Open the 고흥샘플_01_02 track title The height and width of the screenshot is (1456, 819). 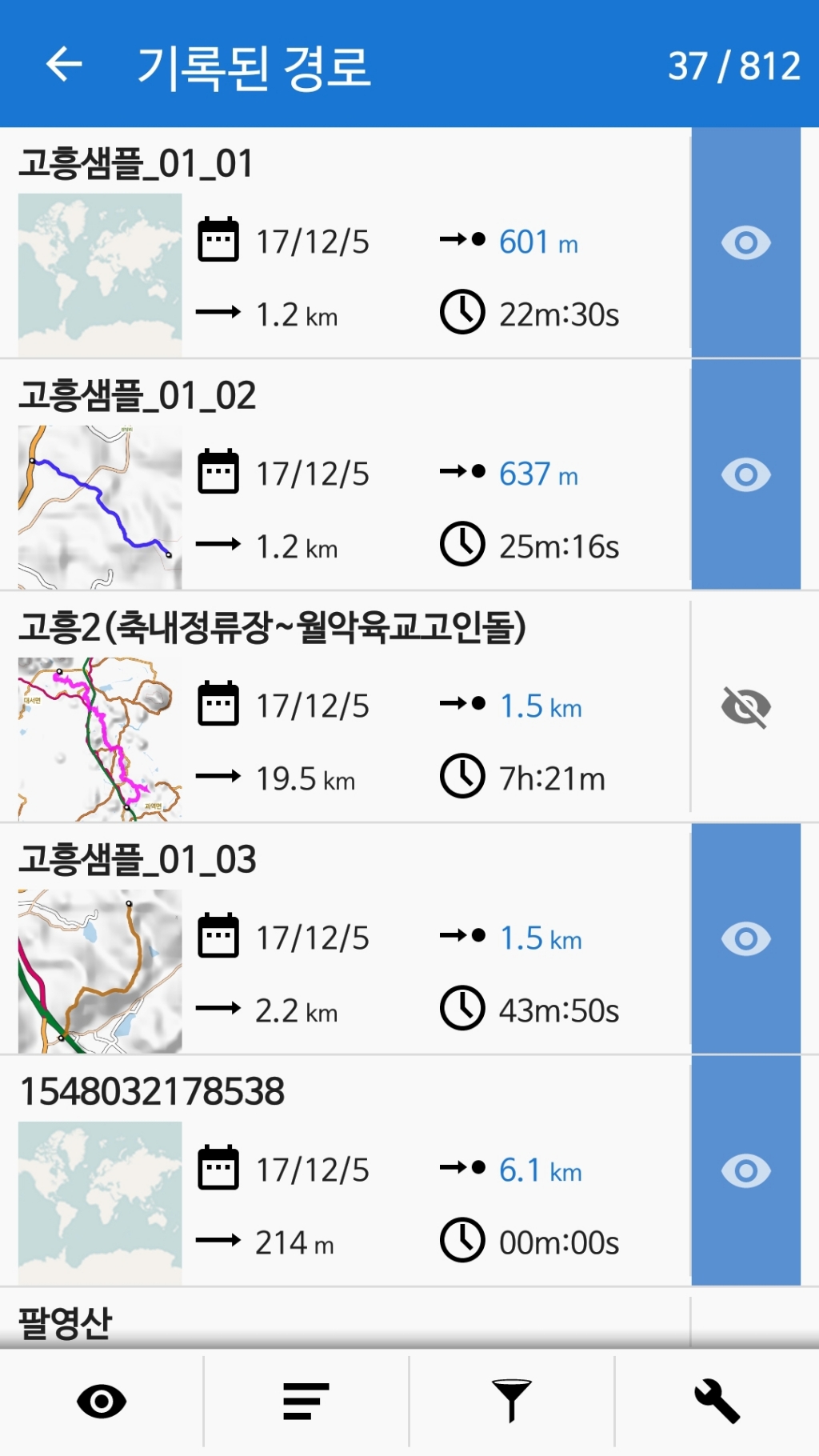138,396
